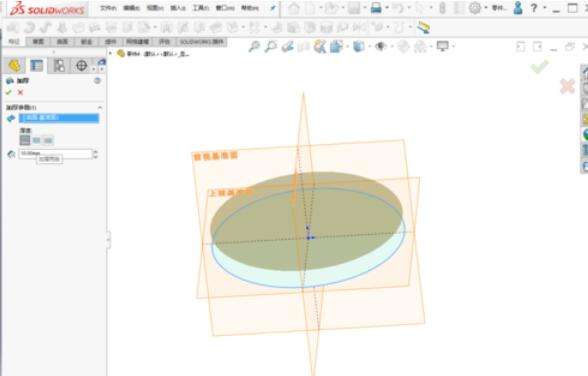Click the Edit Appearance sphere icon
The height and width of the screenshot is (376, 588).
tap(403, 46)
